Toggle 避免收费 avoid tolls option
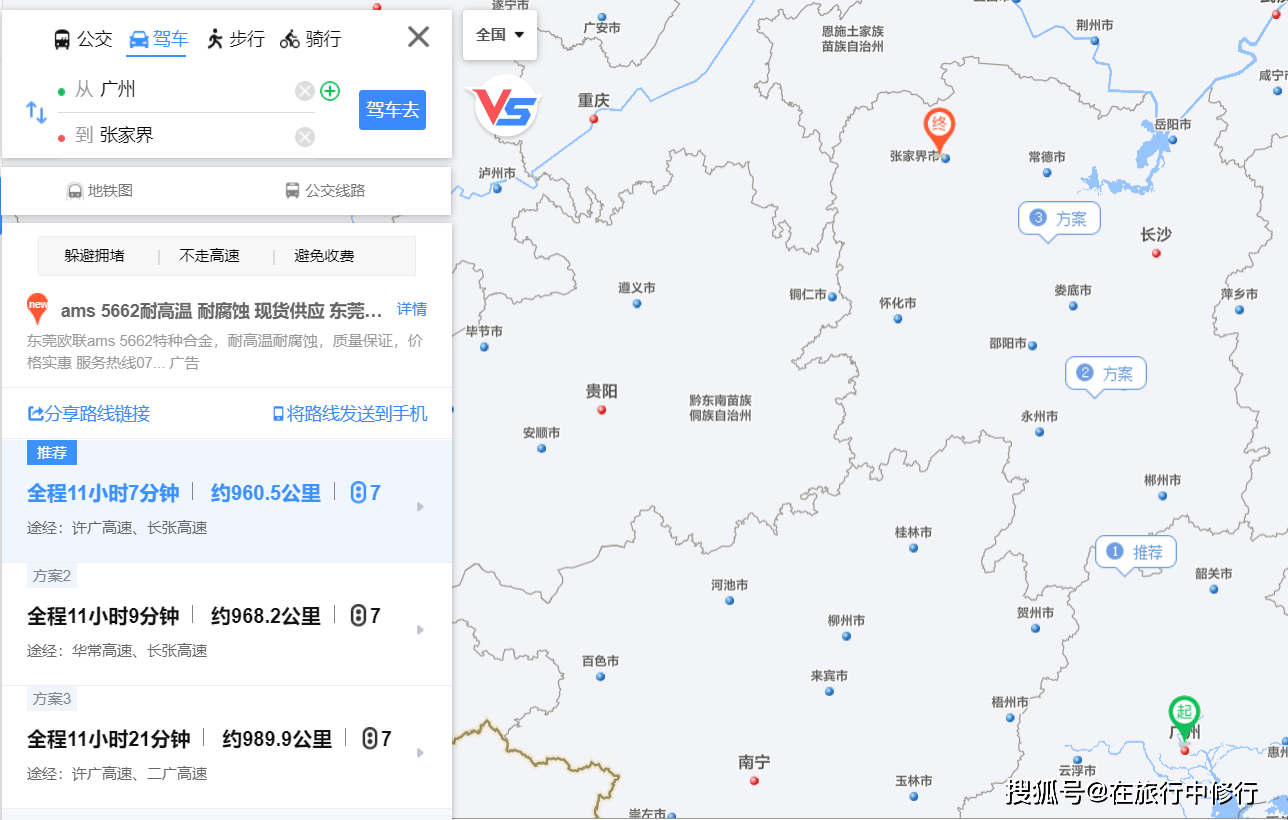The width and height of the screenshot is (1288, 820). coord(324,256)
